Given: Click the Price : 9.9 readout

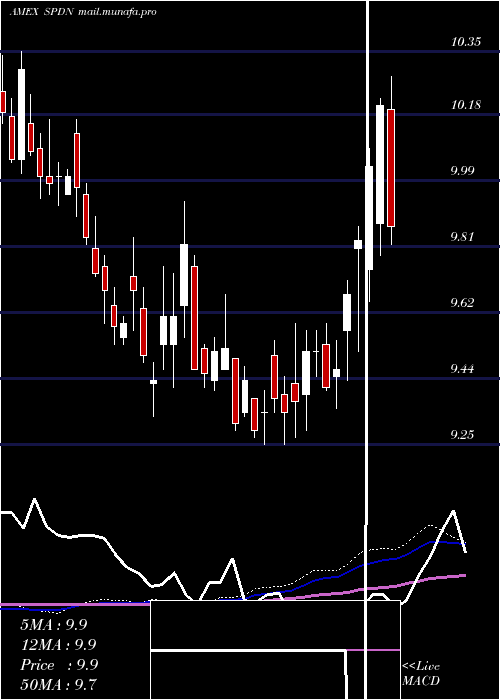Looking at the screenshot, I should [58, 665].
